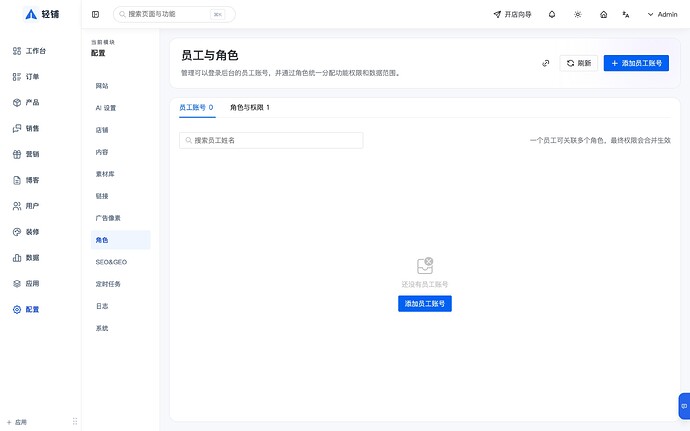The image size is (690, 431).
Task: Click the 配置 gear icon
Action: point(17,309)
